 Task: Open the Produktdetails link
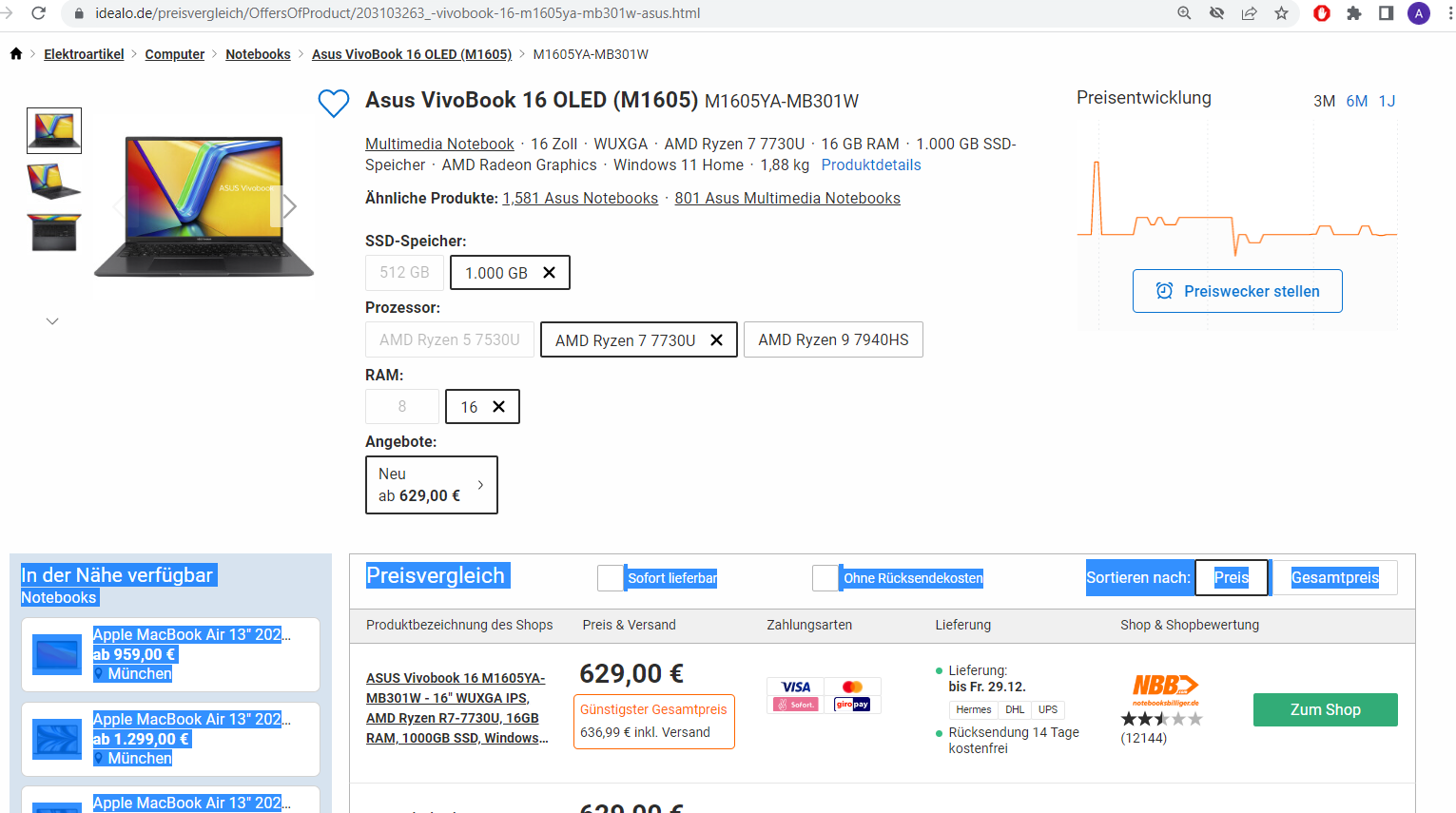871,165
